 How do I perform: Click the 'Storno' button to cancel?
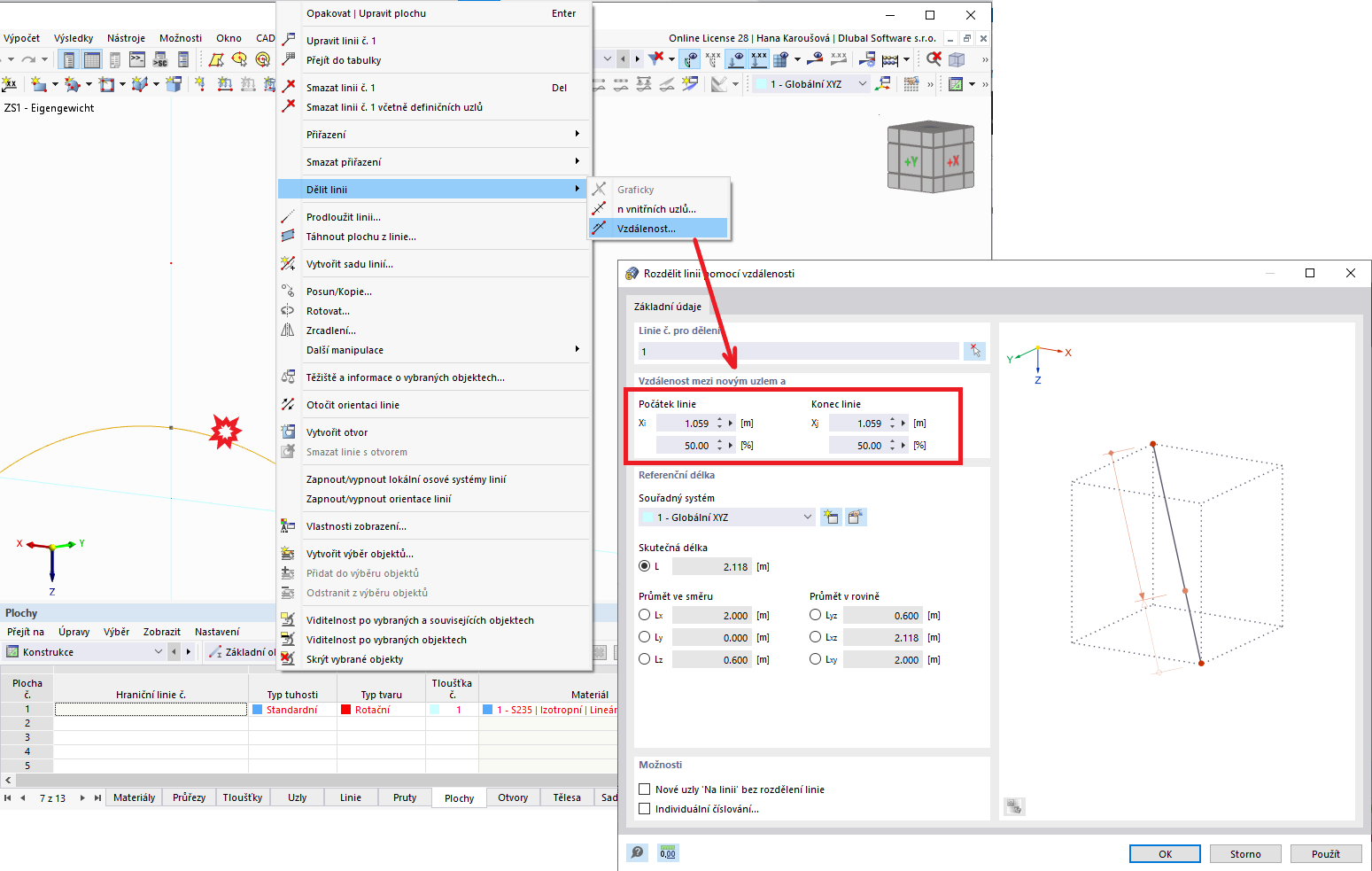click(1244, 853)
